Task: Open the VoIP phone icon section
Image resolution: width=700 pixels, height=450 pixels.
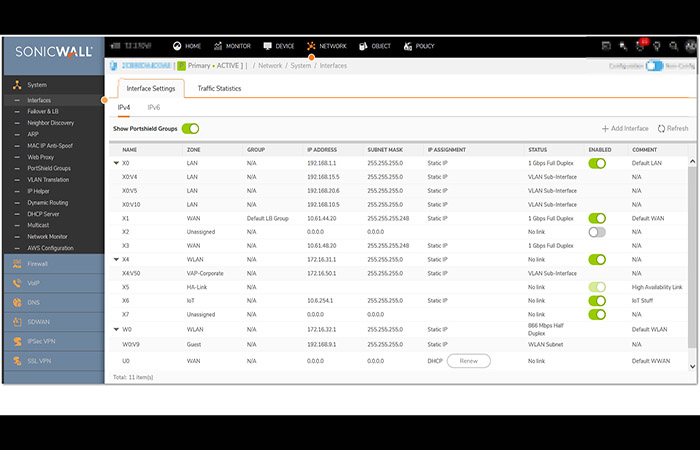Action: click(x=17, y=283)
